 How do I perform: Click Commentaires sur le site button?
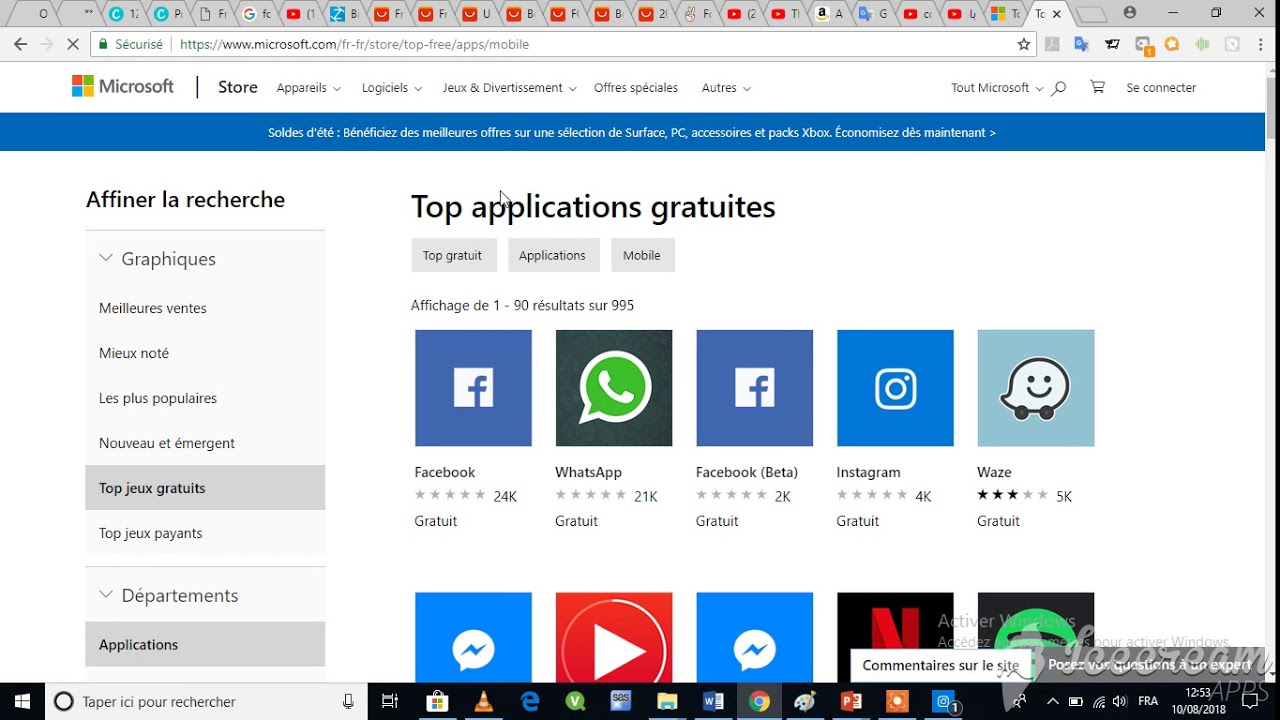point(941,665)
